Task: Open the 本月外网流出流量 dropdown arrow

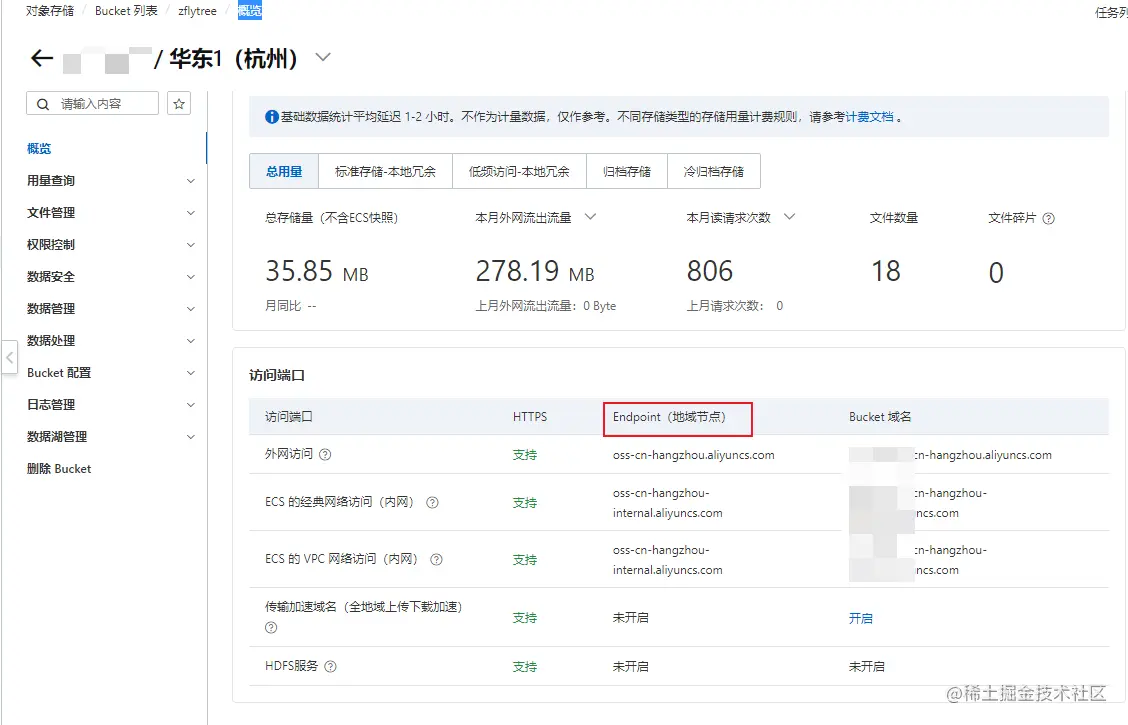Action: pos(591,216)
